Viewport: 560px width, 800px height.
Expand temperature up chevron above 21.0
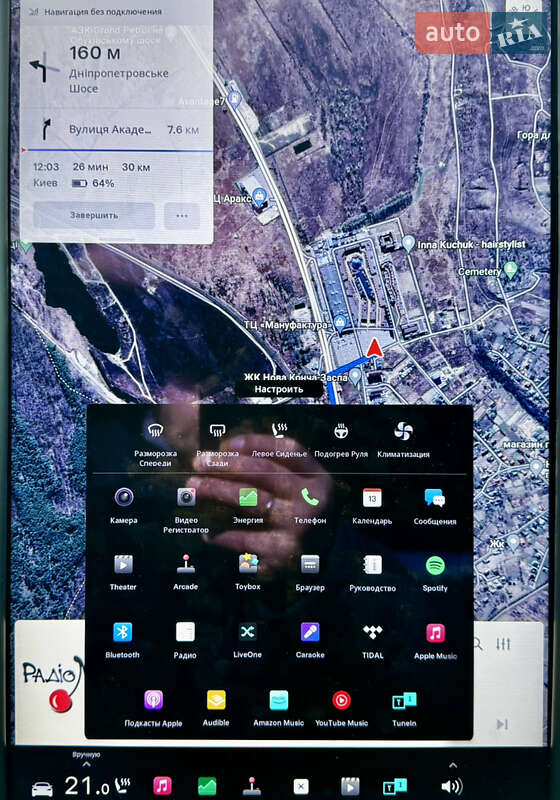pos(86,764)
